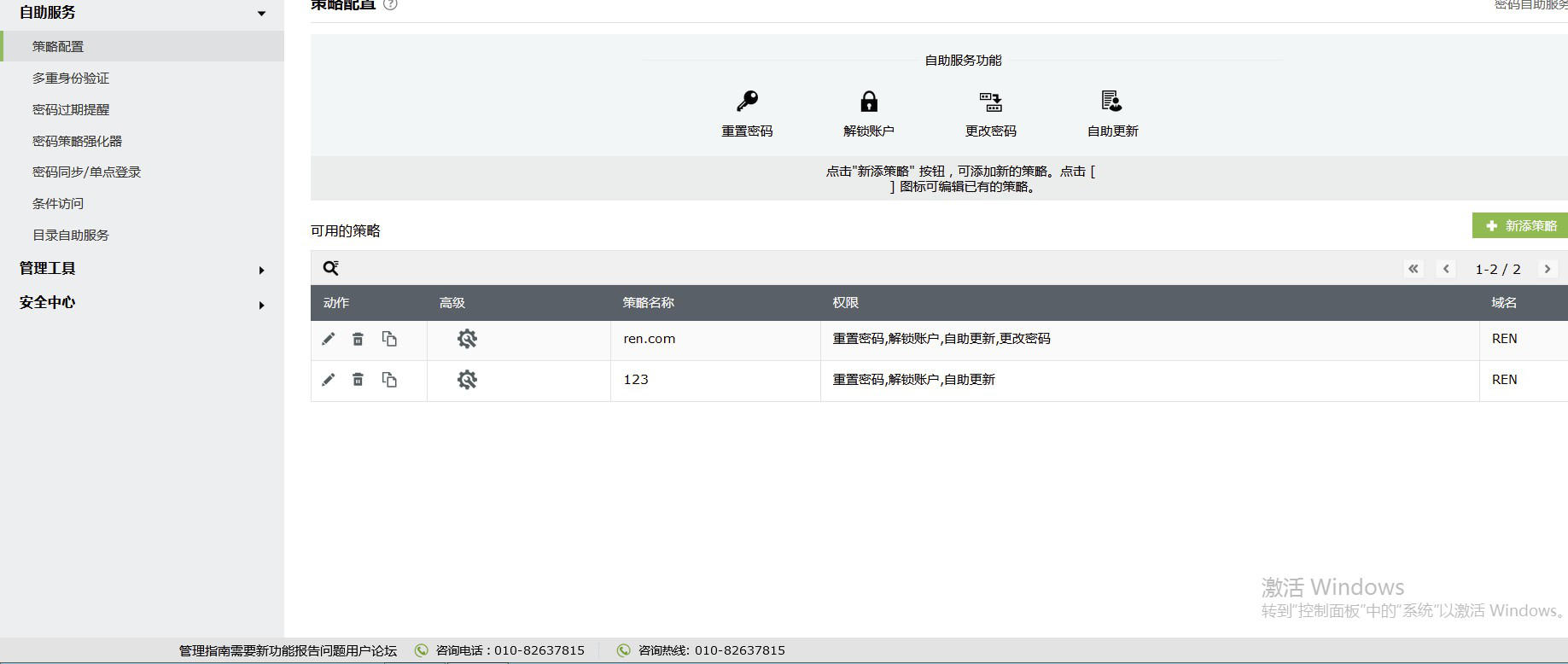This screenshot has height=664, width=1568.
Task: Click the policy name 123
Action: point(636,380)
